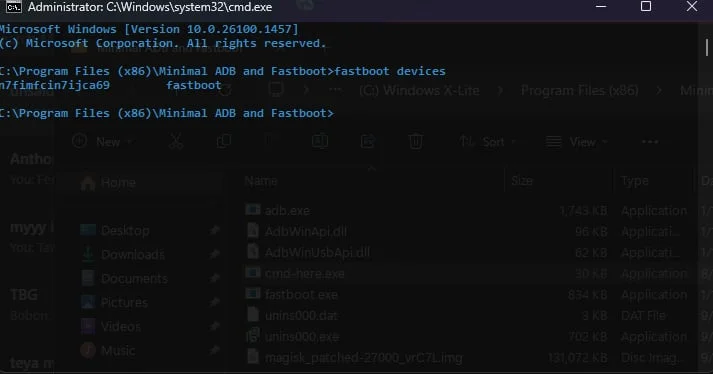Click the DAT File type cell

pos(643,315)
